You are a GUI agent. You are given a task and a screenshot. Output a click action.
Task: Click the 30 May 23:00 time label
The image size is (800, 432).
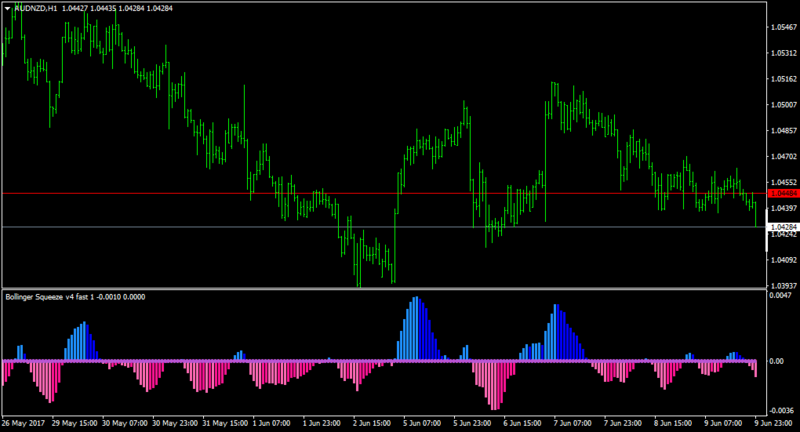coord(175,423)
